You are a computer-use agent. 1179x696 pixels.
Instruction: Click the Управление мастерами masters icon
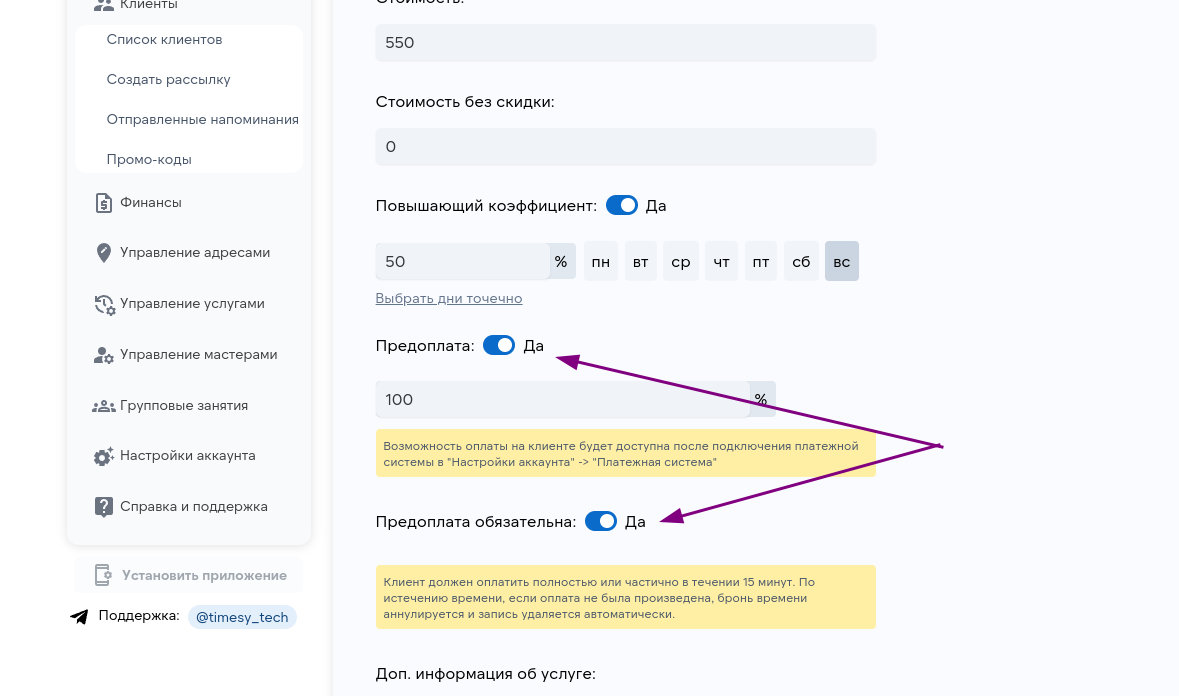pos(105,354)
